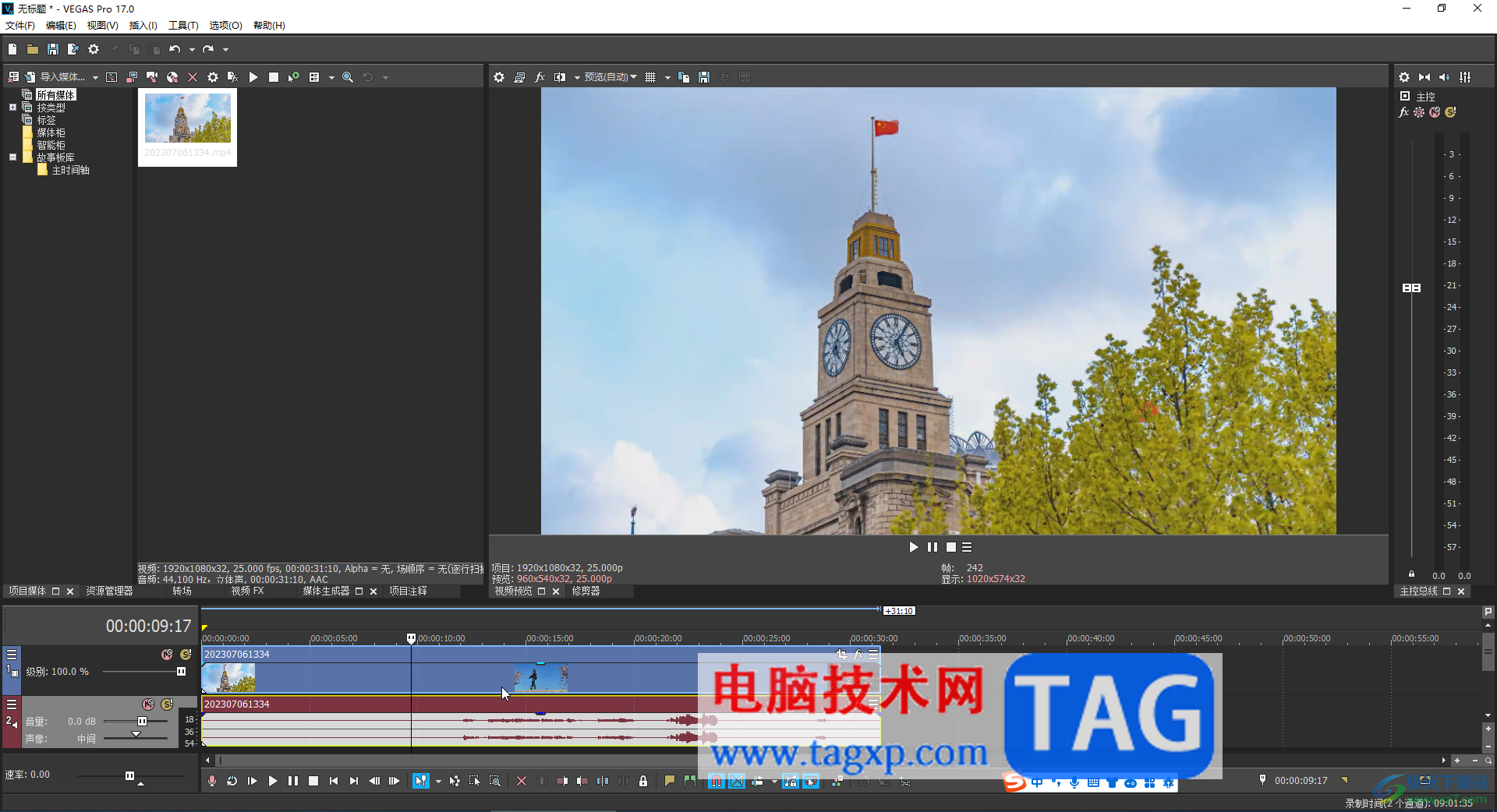
Task: Stop playback in the preview window controls
Action: pos(951,547)
